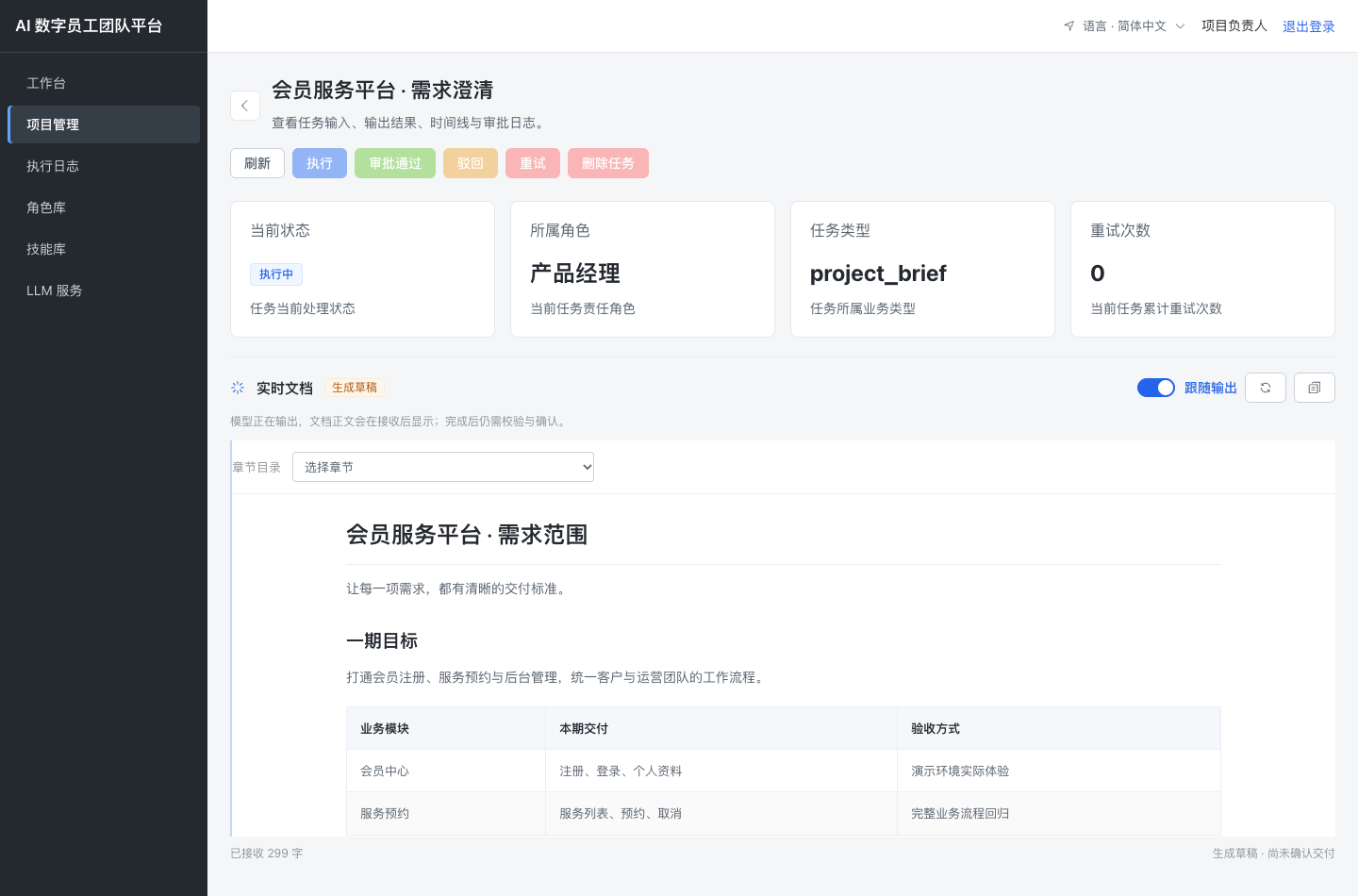The height and width of the screenshot is (896, 1358).
Task: Go to 执行日志 in the sidebar
Action: pos(104,166)
